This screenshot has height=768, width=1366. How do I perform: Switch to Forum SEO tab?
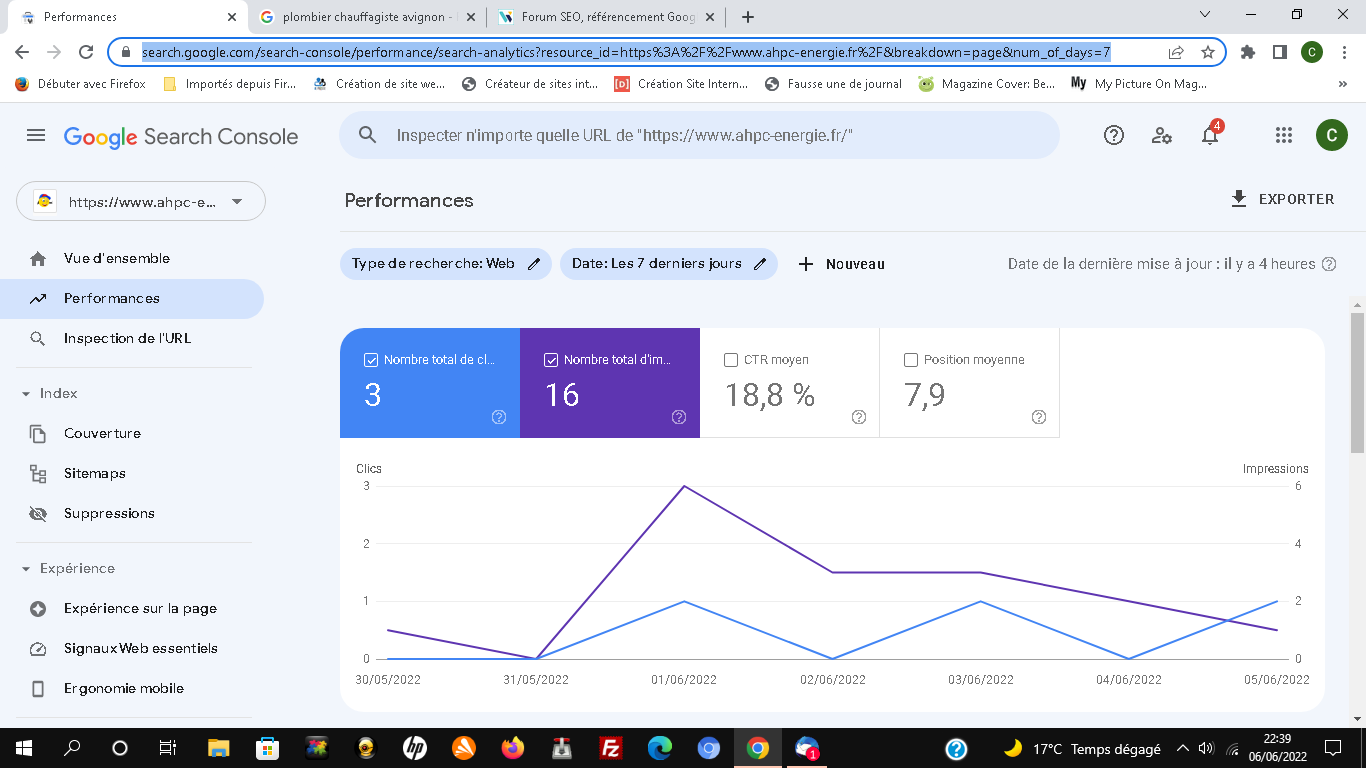(606, 17)
